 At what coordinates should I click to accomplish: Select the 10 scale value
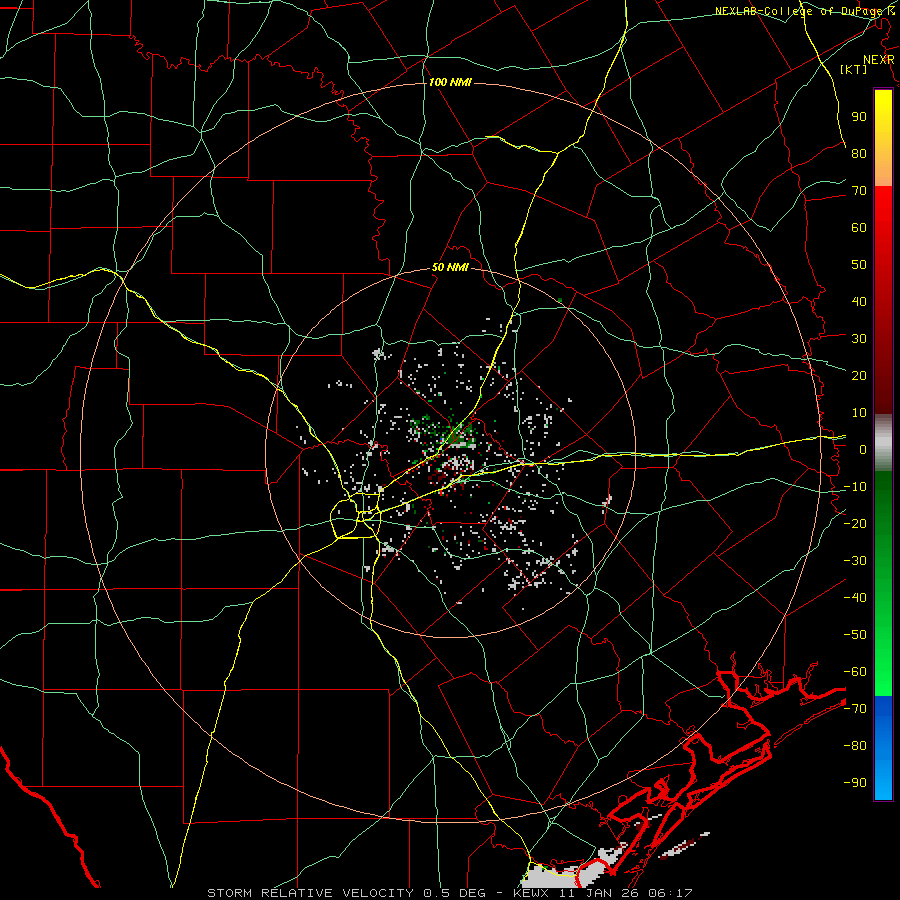pos(859,413)
